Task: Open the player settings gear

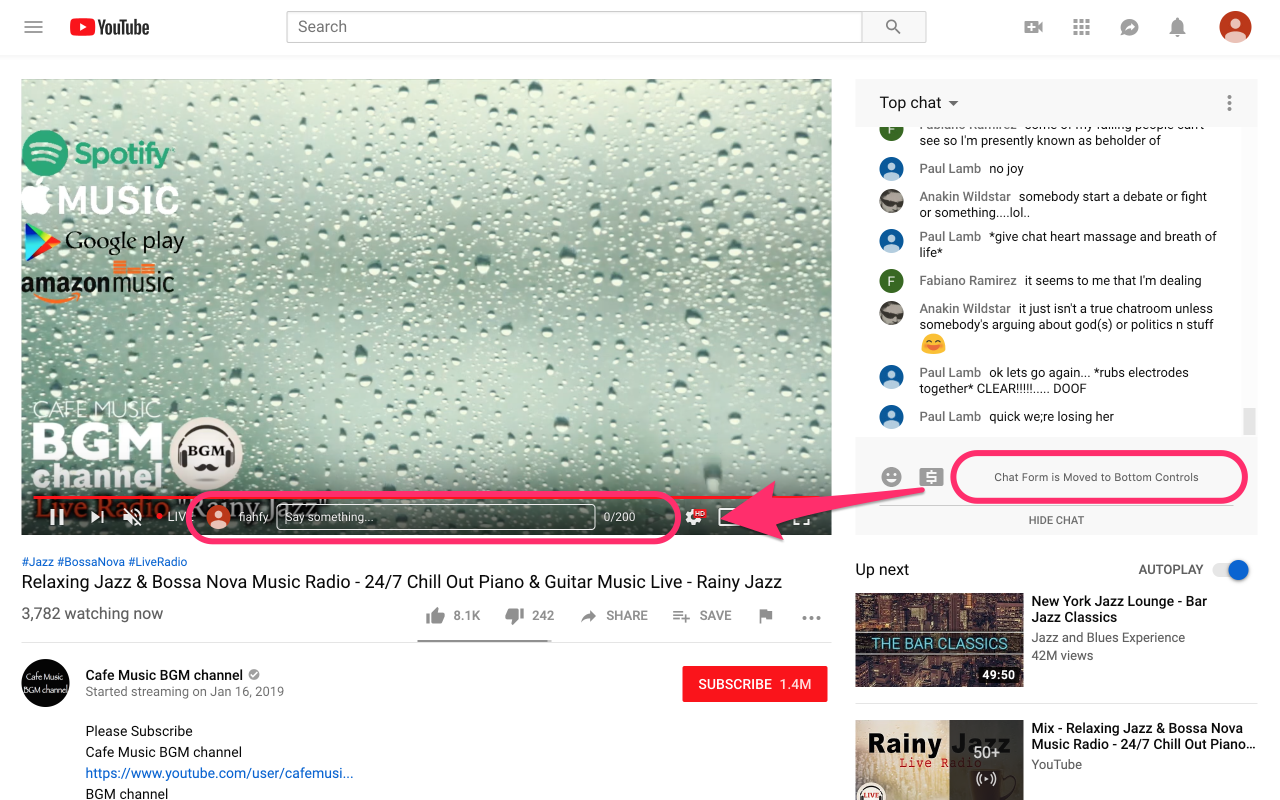Action: 694,516
